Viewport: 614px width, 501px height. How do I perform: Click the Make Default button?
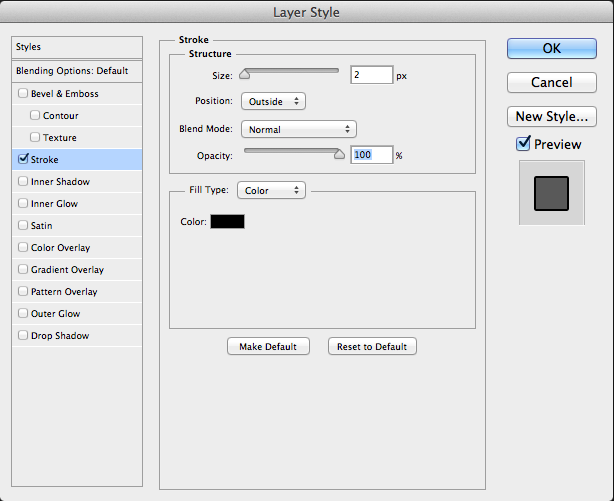tap(268, 347)
